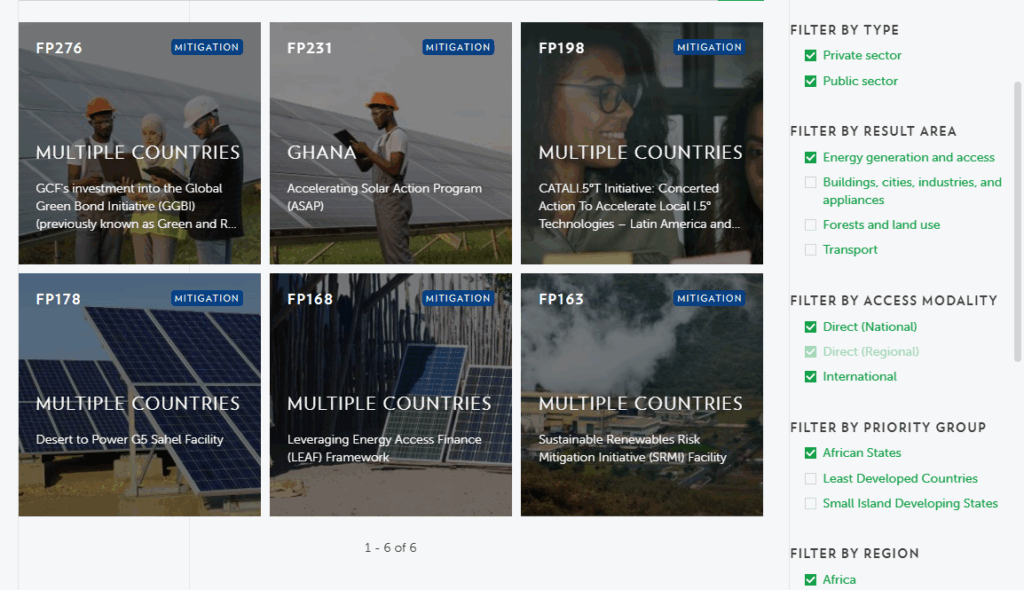Uncheck Energy generation and access filter
The height and width of the screenshot is (590, 1024).
(x=810, y=157)
